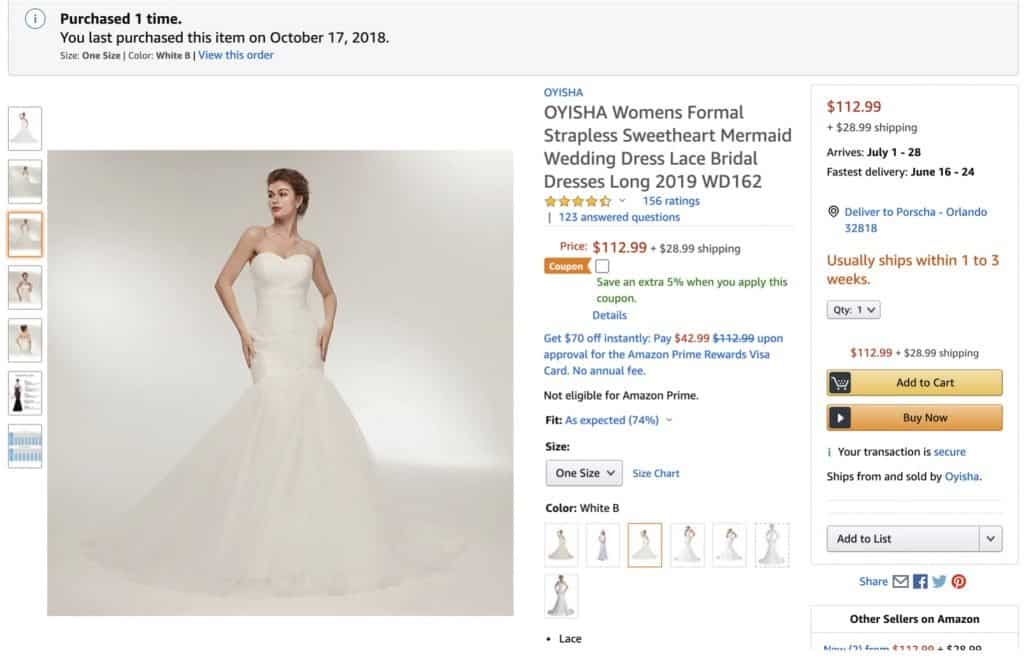The width and height of the screenshot is (1024, 663).
Task: Click the location pin delivery icon
Action: coord(833,212)
